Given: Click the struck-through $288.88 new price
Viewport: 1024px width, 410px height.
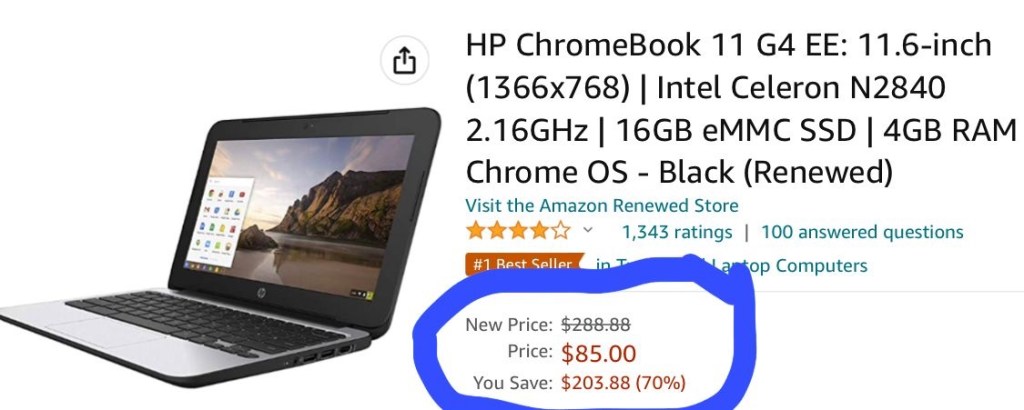Looking at the screenshot, I should pyautogui.click(x=596, y=324).
